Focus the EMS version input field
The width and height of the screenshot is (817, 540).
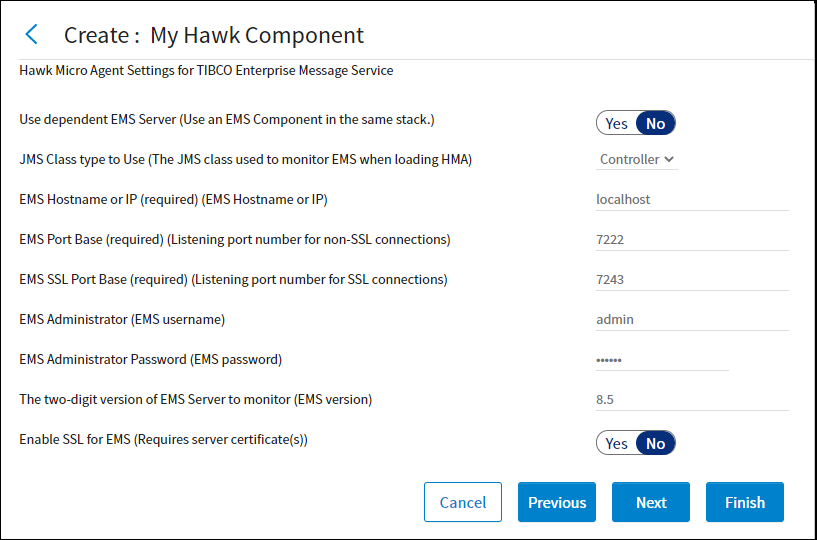[691, 399]
